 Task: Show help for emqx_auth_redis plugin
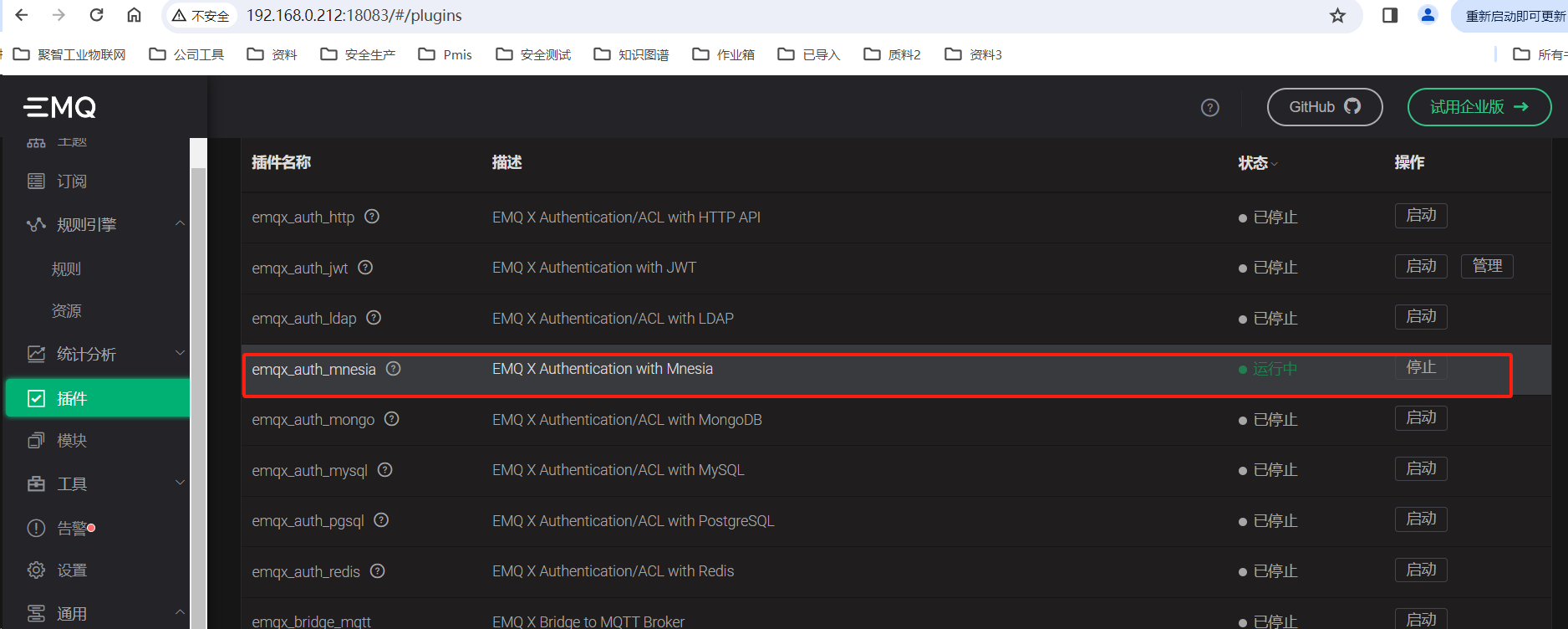pyautogui.click(x=377, y=571)
